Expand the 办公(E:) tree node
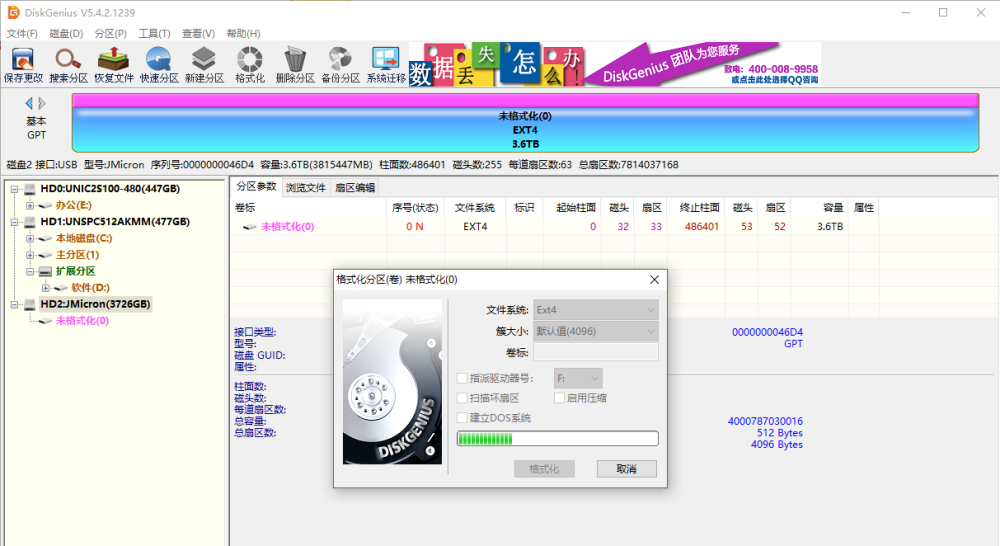This screenshot has height=546, width=1000. 29,205
